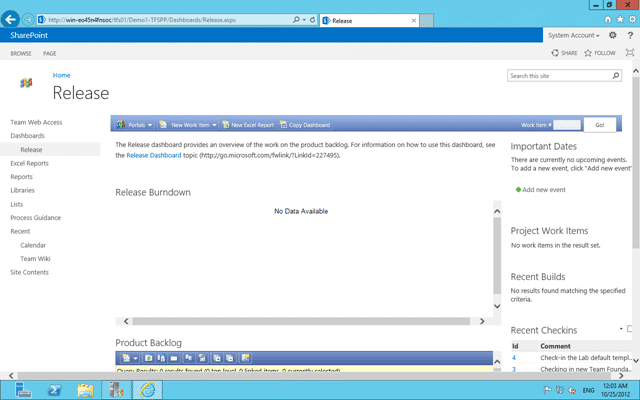This screenshot has height=400, width=640.
Task: Expand the Recent Checkins web part menu
Action: tap(621, 329)
